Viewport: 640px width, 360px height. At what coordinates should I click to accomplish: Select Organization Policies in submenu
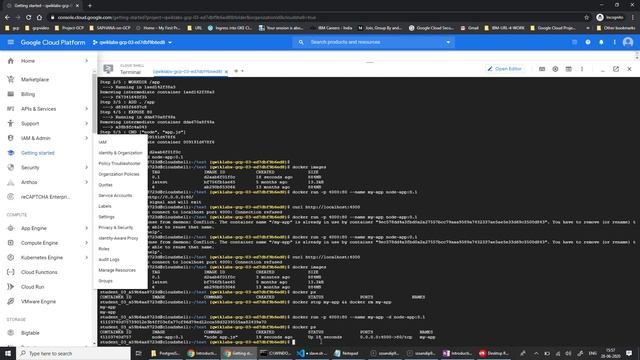point(119,174)
